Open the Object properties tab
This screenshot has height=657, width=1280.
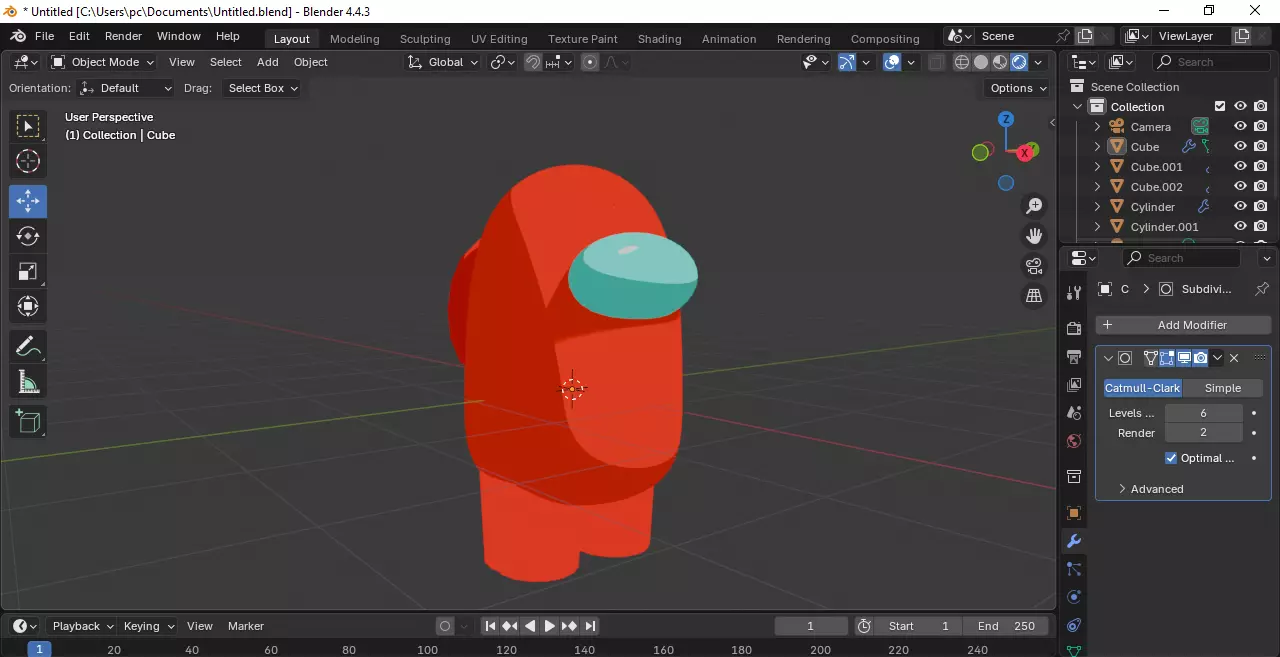[x=1074, y=513]
